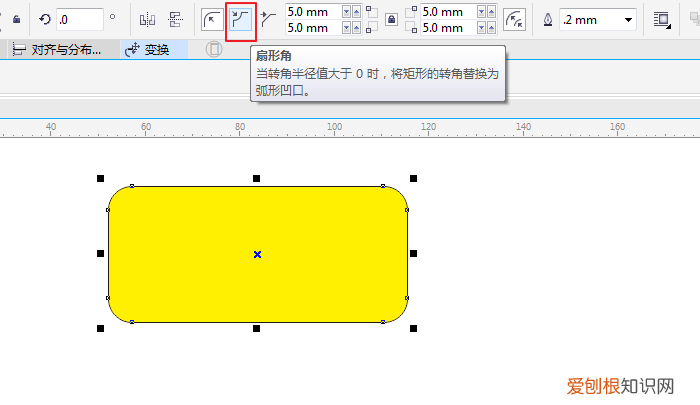Mirror the object horizontally

pyautogui.click(x=148, y=19)
